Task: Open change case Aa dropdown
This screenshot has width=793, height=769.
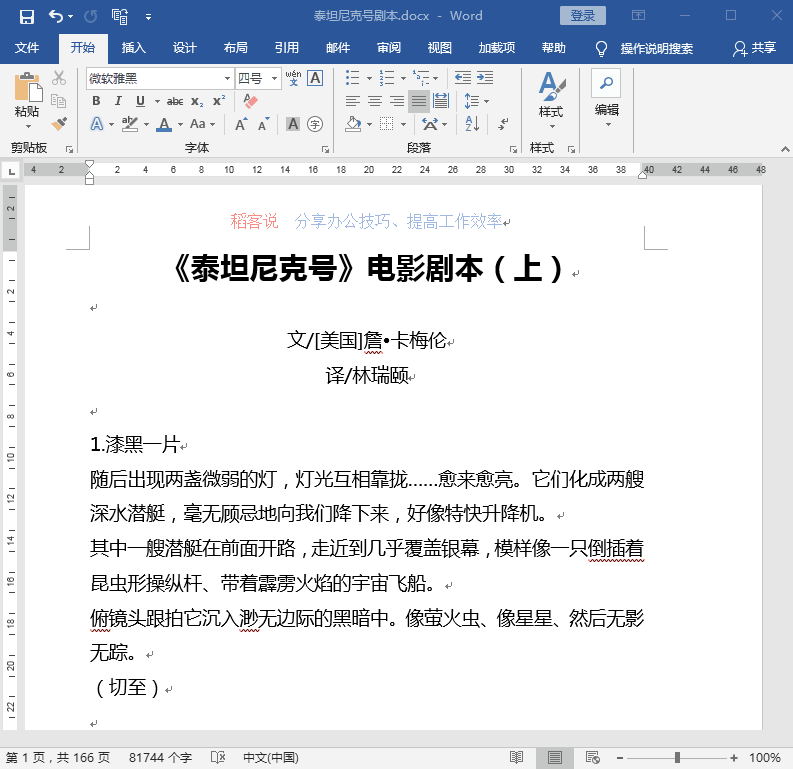Action: 202,124
